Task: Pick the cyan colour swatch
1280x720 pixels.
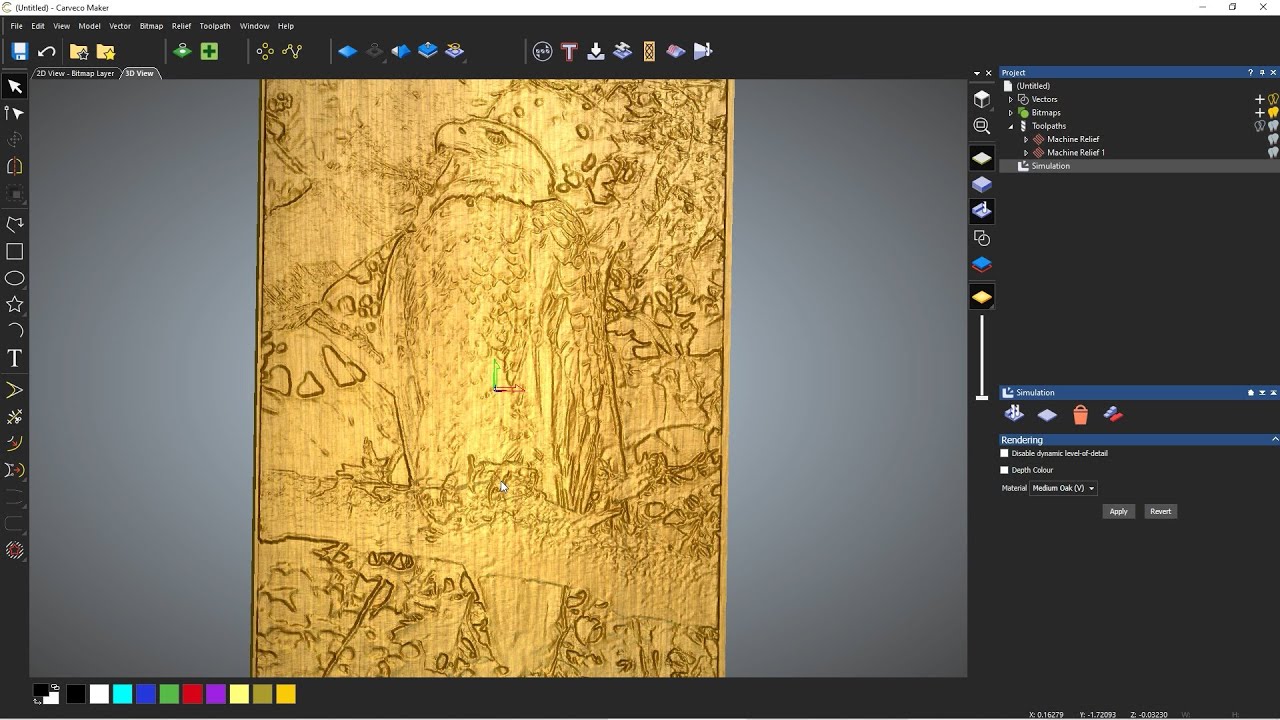Action: click(122, 694)
